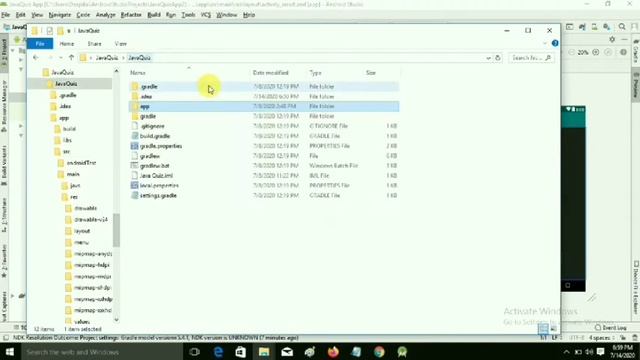This screenshot has width=640, height=360.
Task: Sort files by Date modified column
Action: point(271,73)
